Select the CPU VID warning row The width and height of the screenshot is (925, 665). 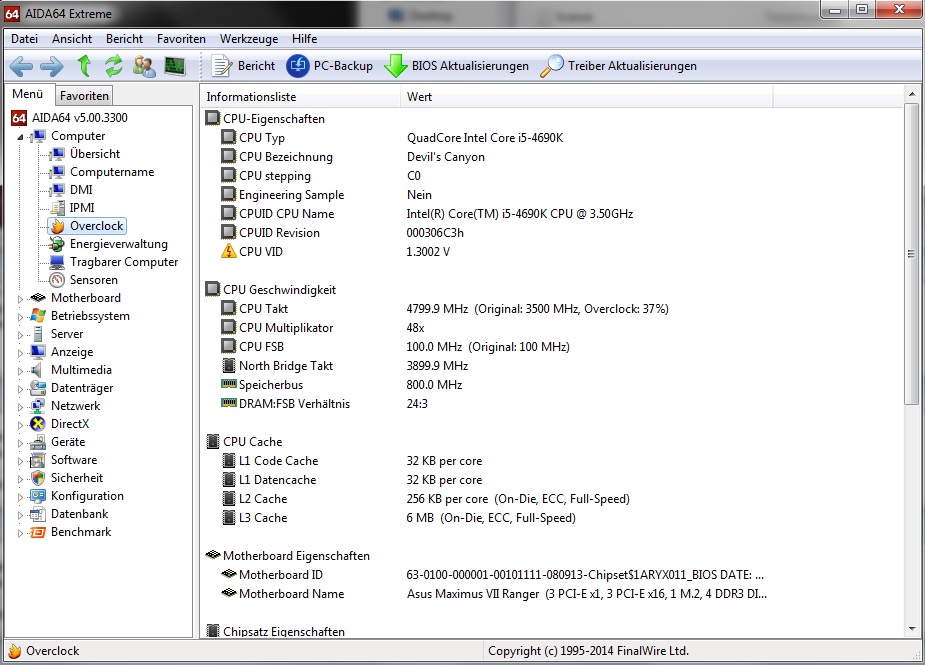(x=335, y=251)
